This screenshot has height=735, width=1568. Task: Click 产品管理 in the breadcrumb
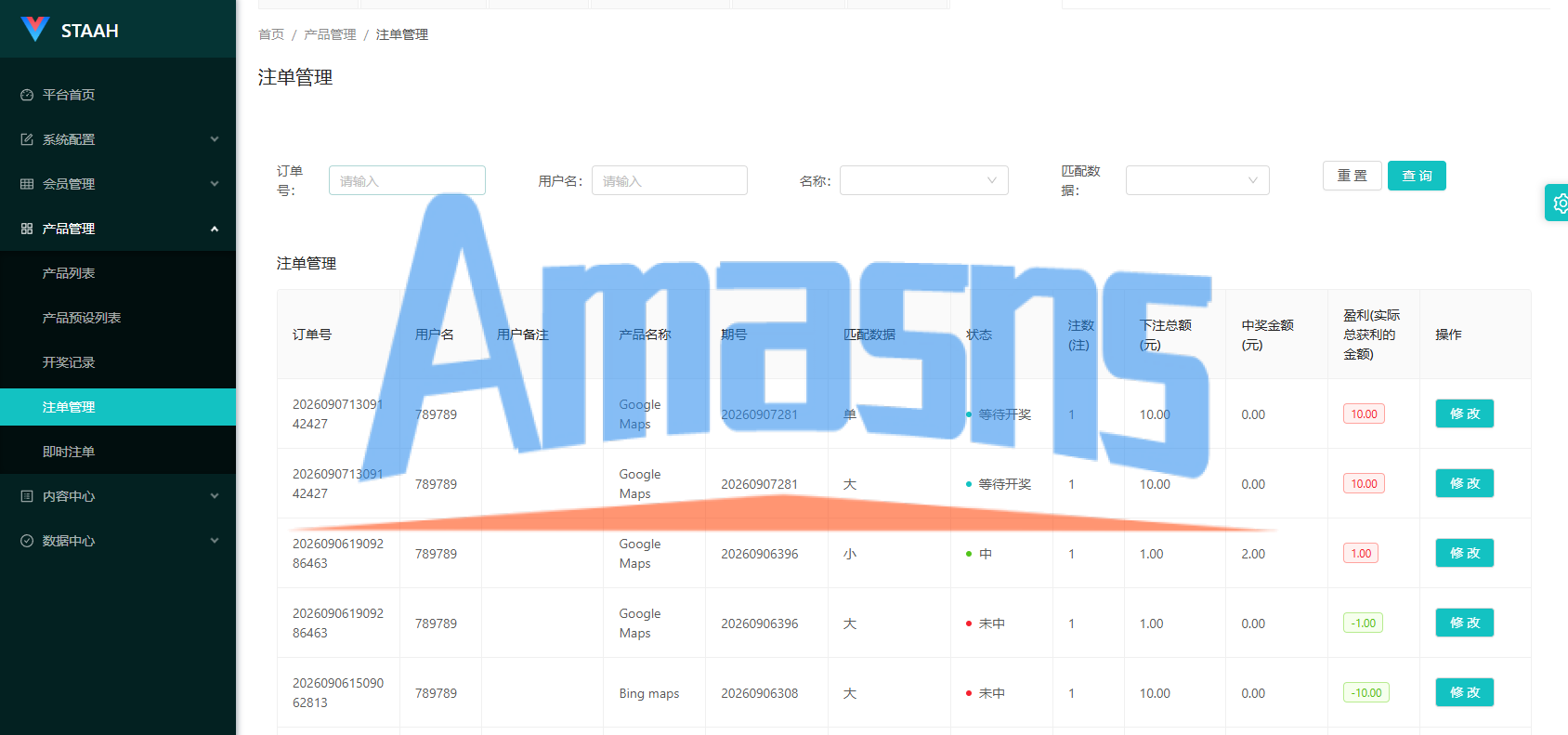point(330,34)
